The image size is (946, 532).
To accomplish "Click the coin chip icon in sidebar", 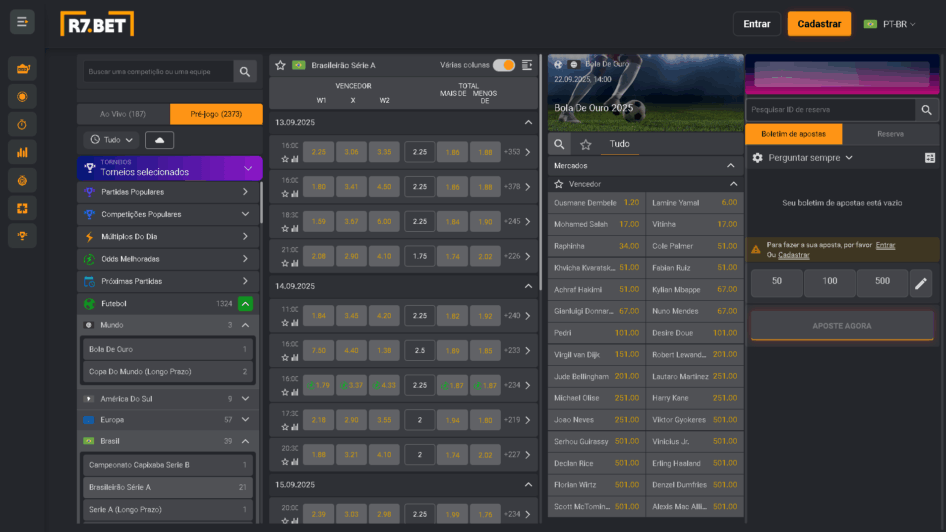I will coord(22,180).
